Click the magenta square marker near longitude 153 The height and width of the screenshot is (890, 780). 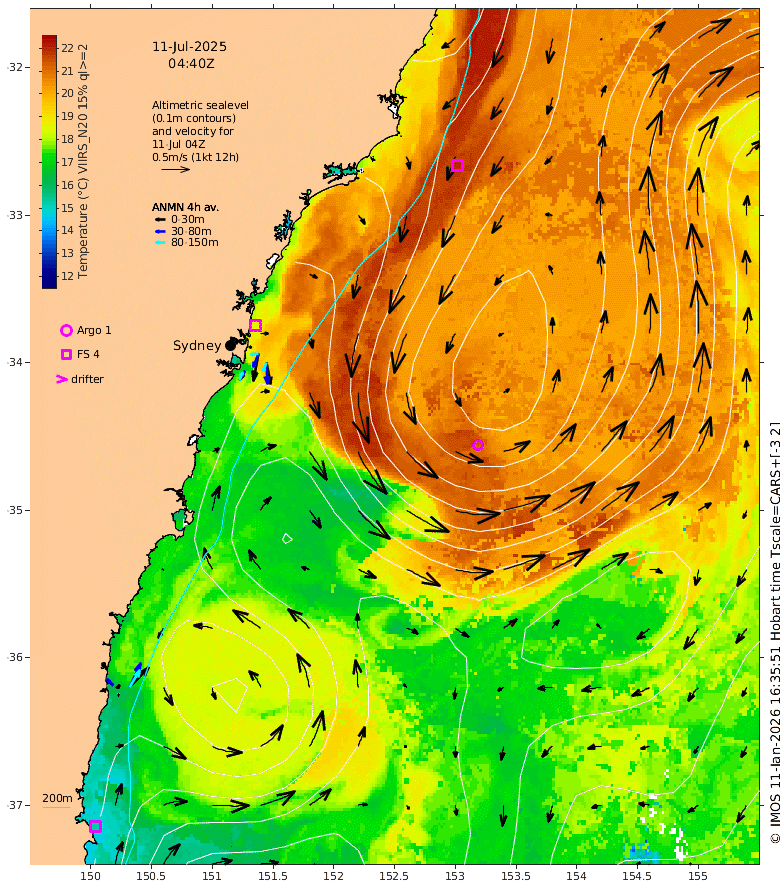click(458, 166)
